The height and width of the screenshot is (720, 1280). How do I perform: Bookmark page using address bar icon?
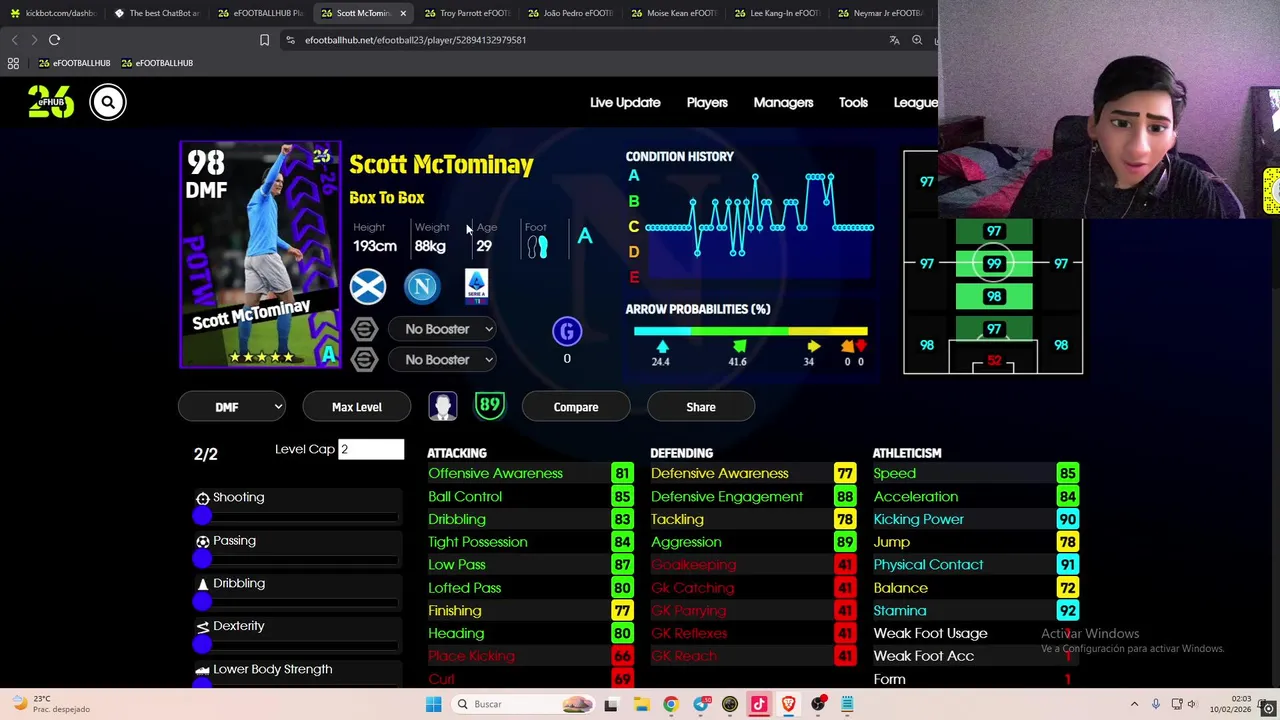264,40
